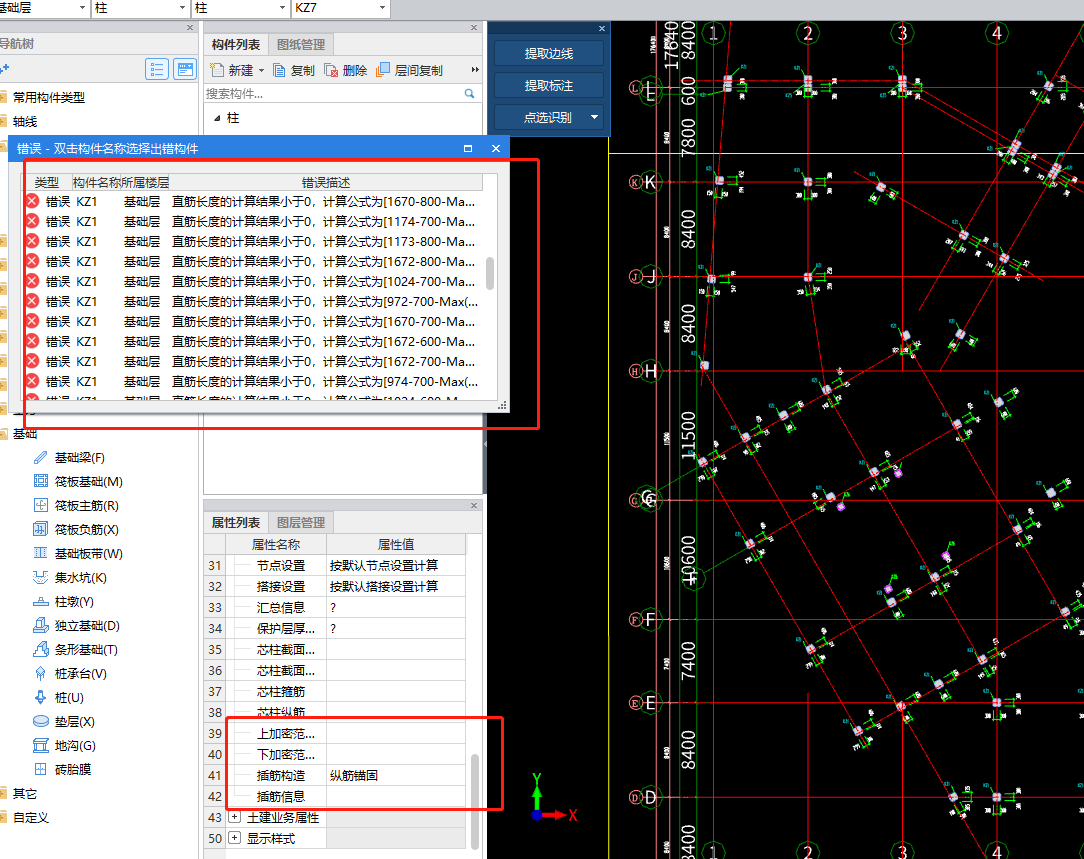Maximize the error dialog window
The width and height of the screenshot is (1084, 859).
(x=468, y=149)
